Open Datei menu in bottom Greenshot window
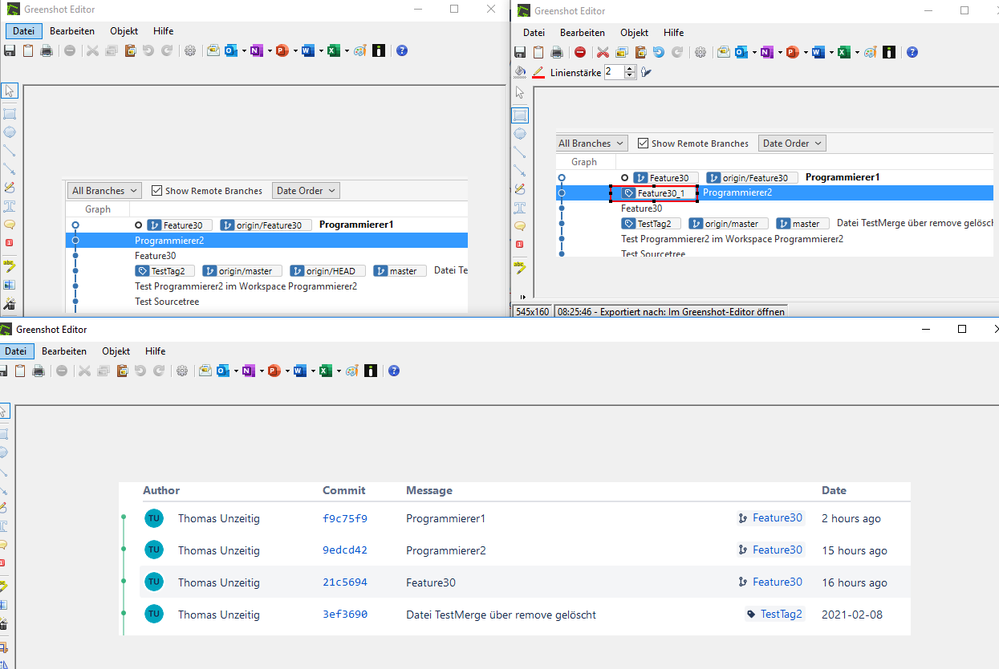The image size is (999, 669). click(16, 351)
